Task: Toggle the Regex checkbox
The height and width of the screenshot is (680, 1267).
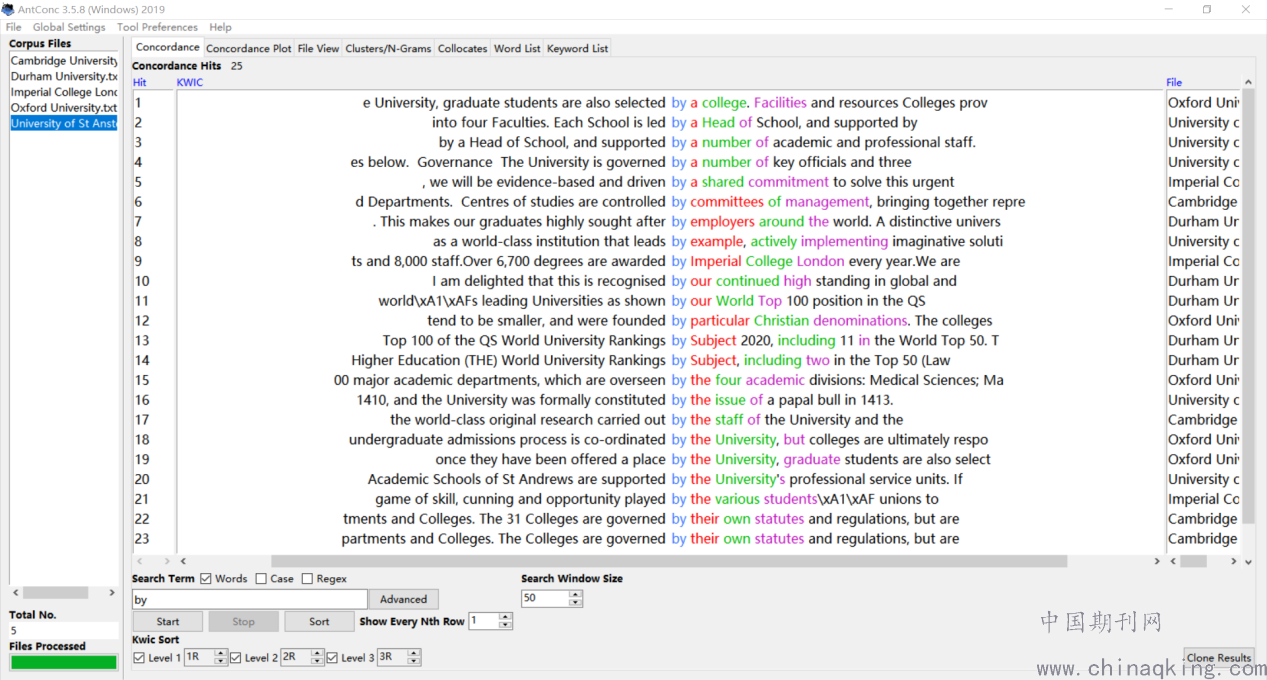Action: [307, 578]
